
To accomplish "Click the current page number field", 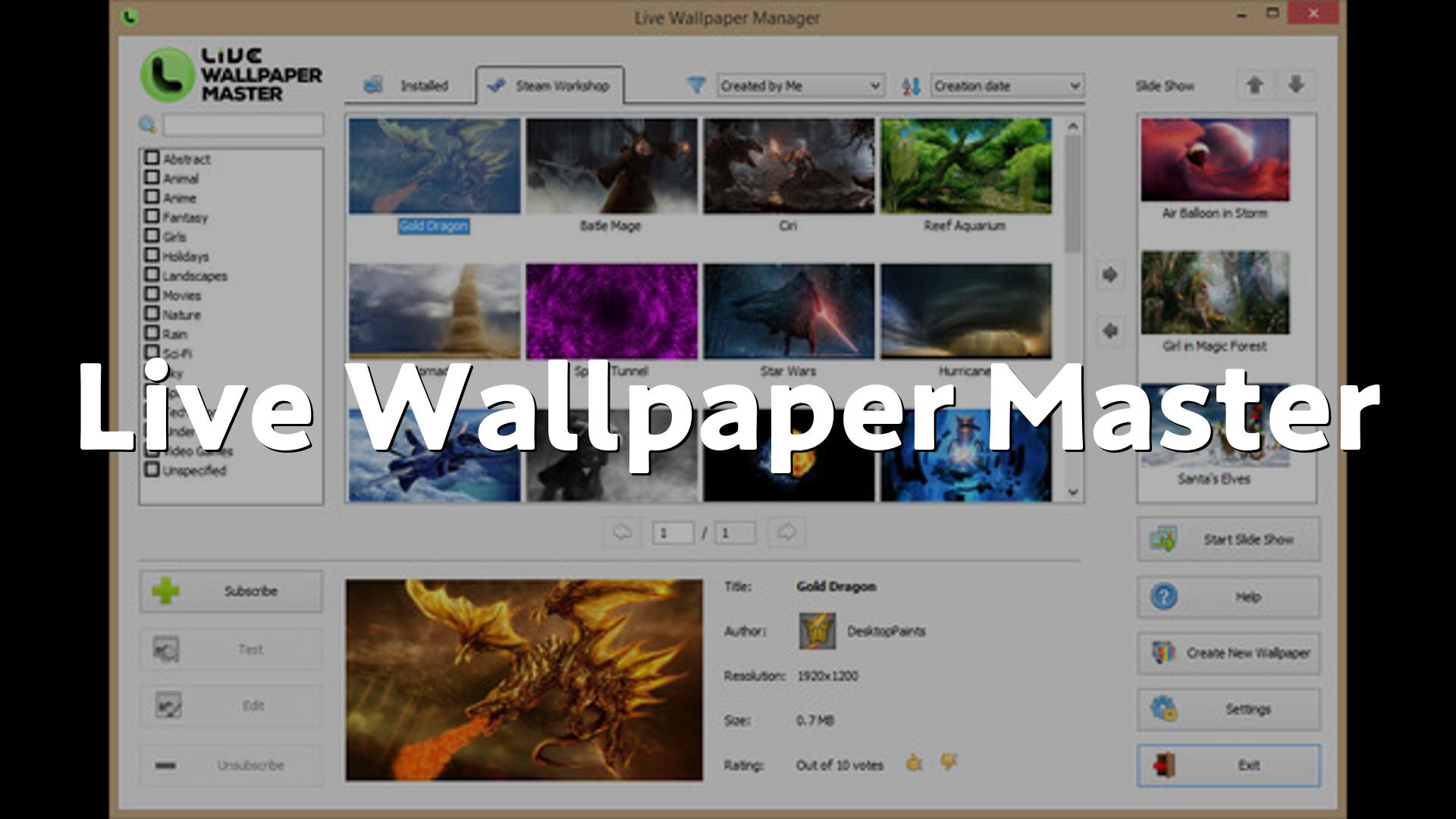I will pyautogui.click(x=673, y=533).
